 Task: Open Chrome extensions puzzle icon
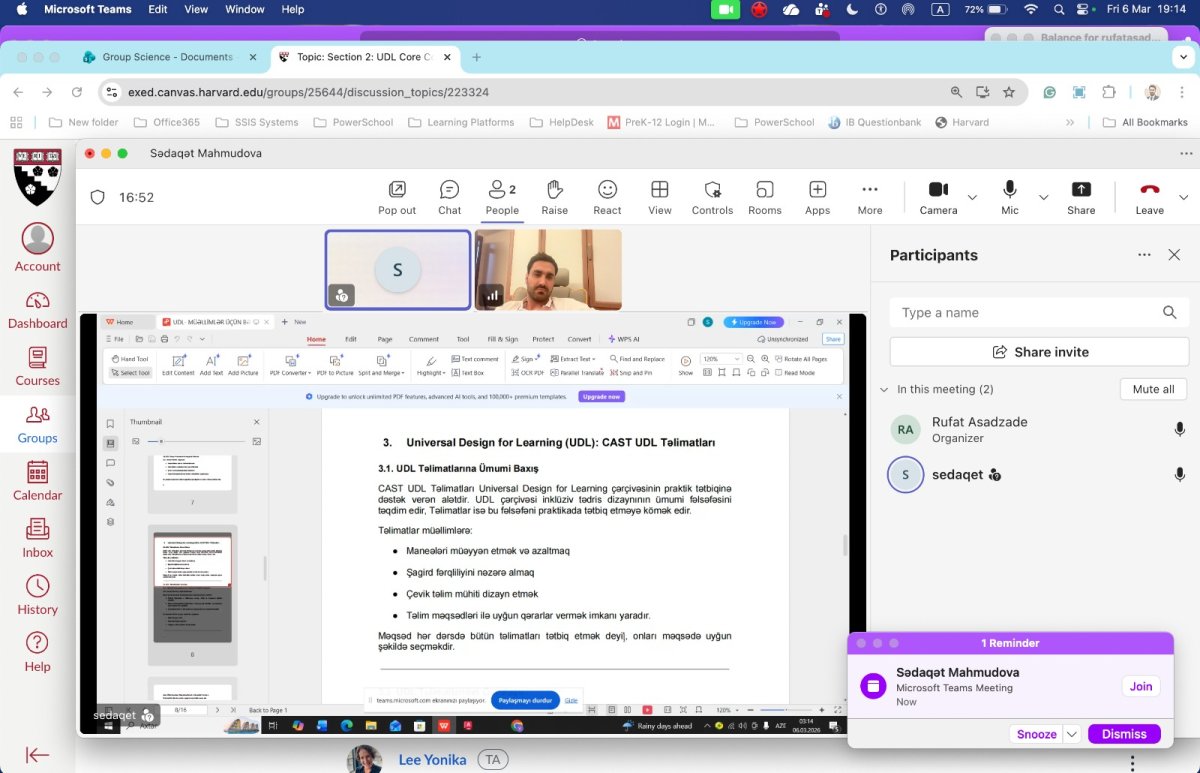1109,92
